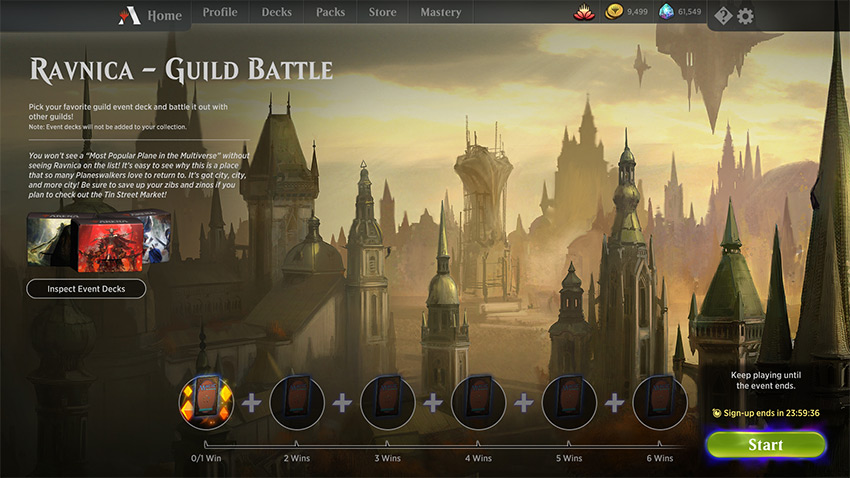Click the event deck boxes thumbnail
850x478 pixels.
pyautogui.click(x=99, y=241)
